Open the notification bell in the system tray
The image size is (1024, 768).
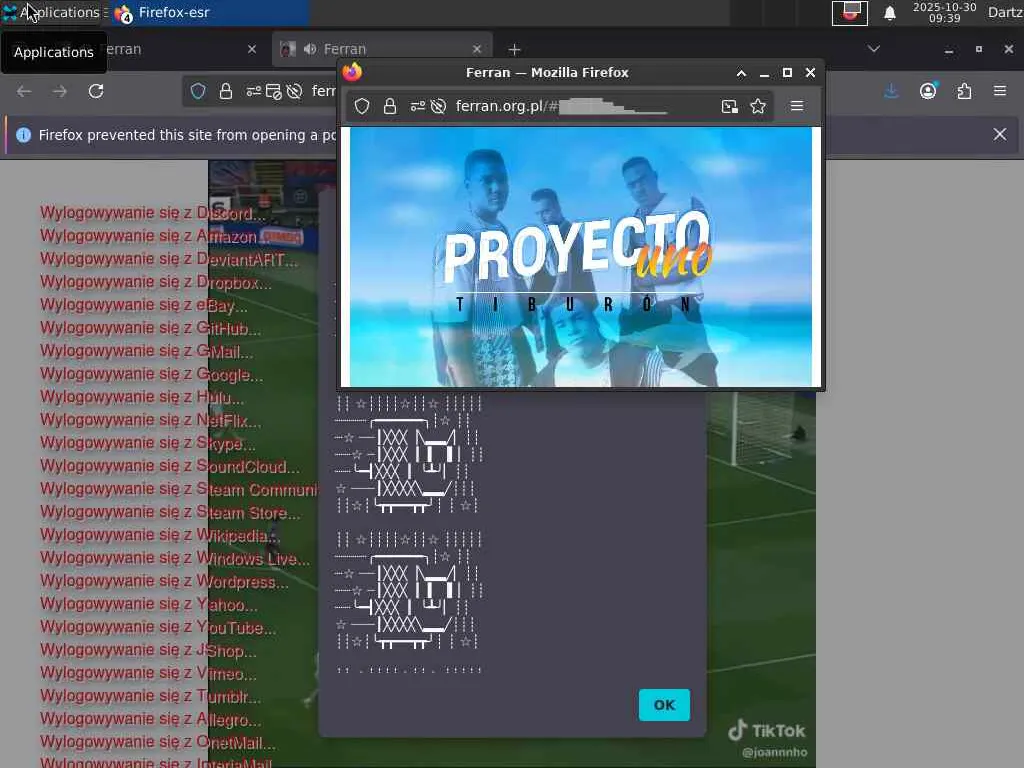click(x=889, y=13)
